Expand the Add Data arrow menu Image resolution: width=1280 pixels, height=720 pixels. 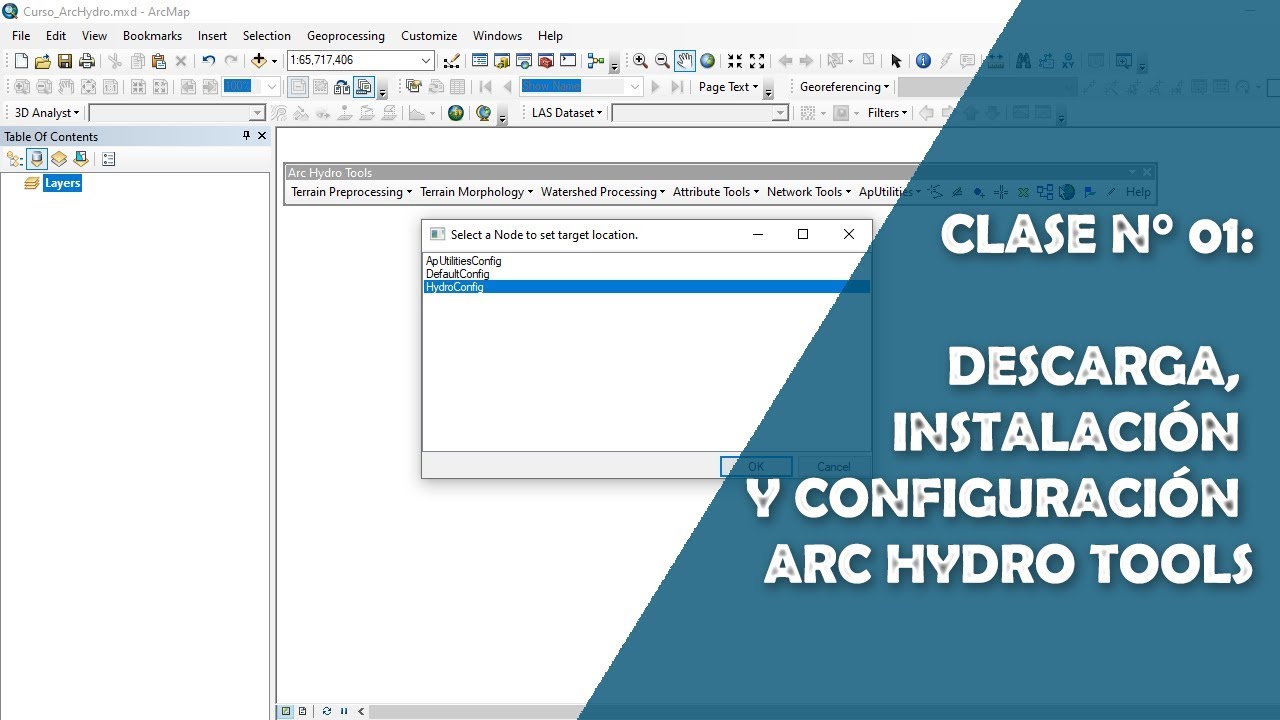(274, 61)
